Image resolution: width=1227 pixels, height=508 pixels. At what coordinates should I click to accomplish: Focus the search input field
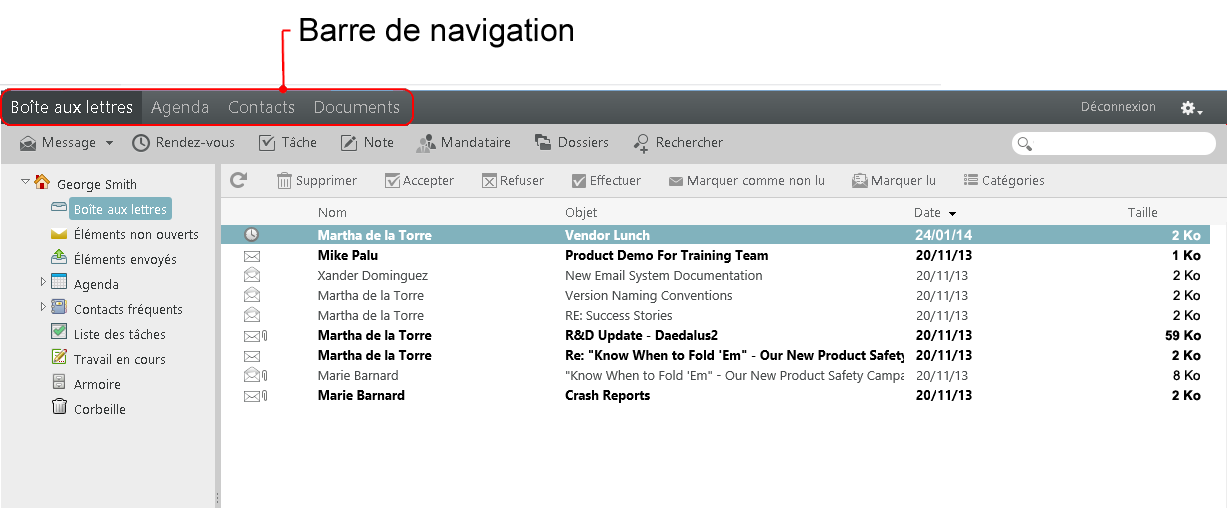(1114, 144)
